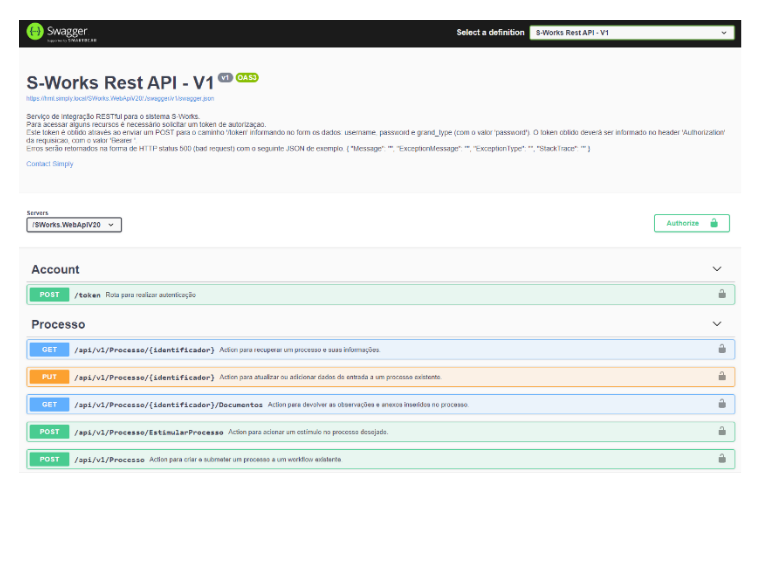Click lock icon on the PUT row
Image resolution: width=760 pixels, height=567 pixels.
pyautogui.click(x=722, y=376)
